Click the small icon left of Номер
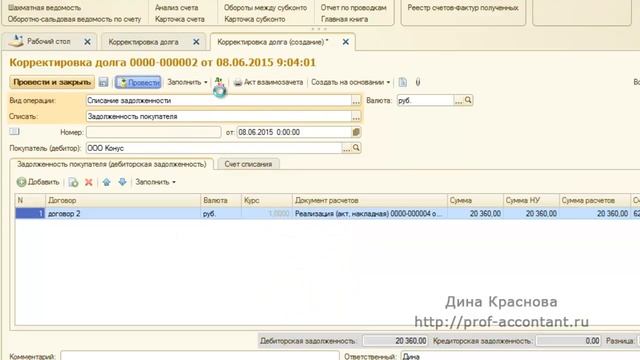The image size is (640, 360). click(x=14, y=131)
